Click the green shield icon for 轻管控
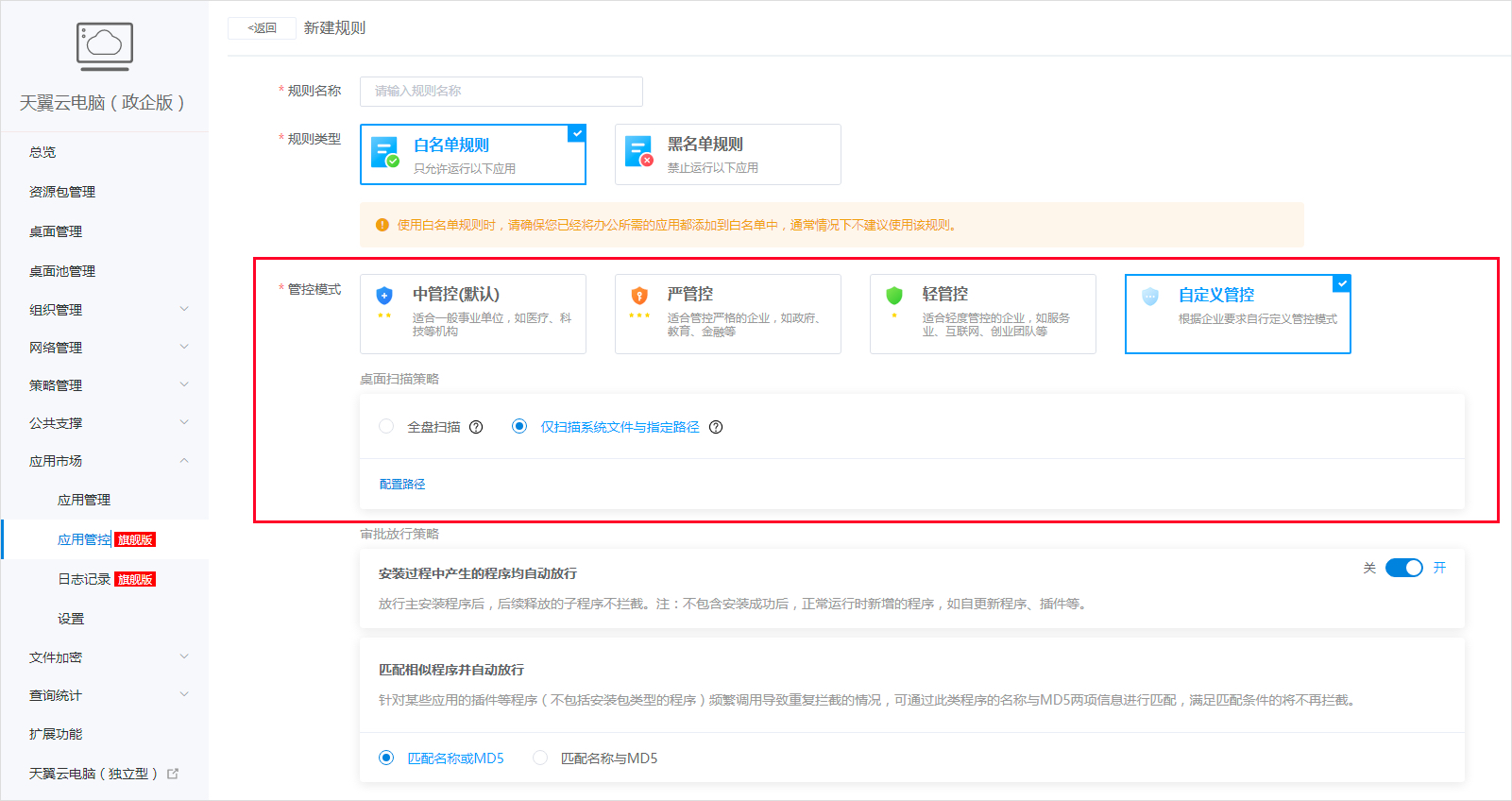 (x=894, y=295)
